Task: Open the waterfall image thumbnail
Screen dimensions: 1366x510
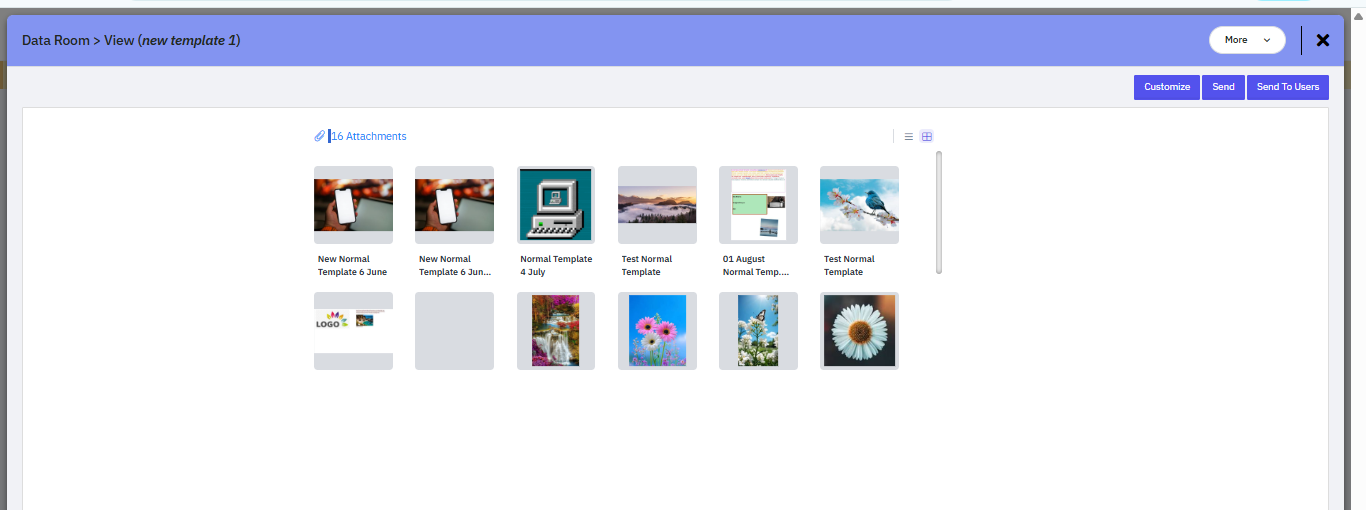Action: 555,331
